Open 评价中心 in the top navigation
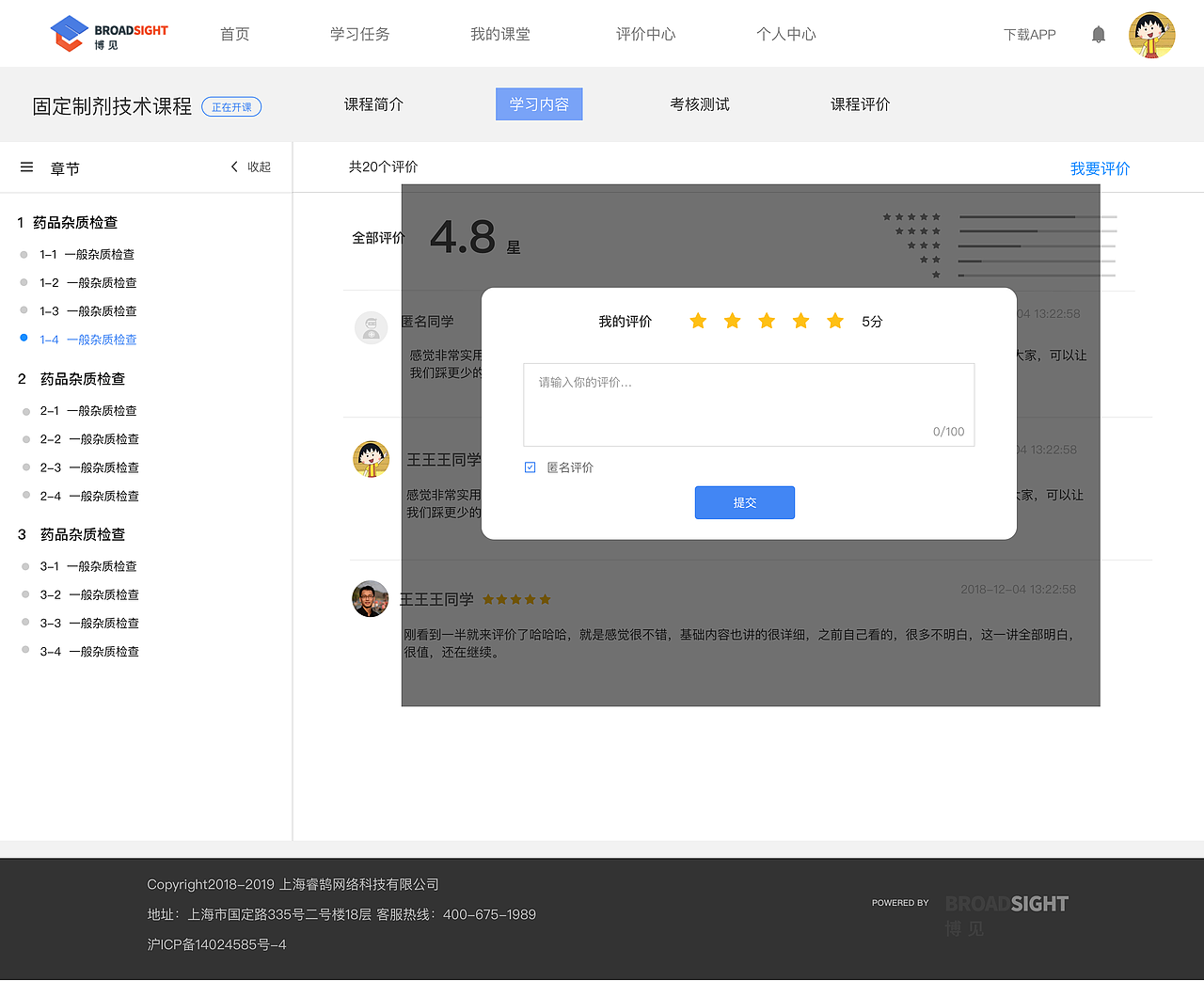Screen dimensions: 1204x981 click(645, 33)
